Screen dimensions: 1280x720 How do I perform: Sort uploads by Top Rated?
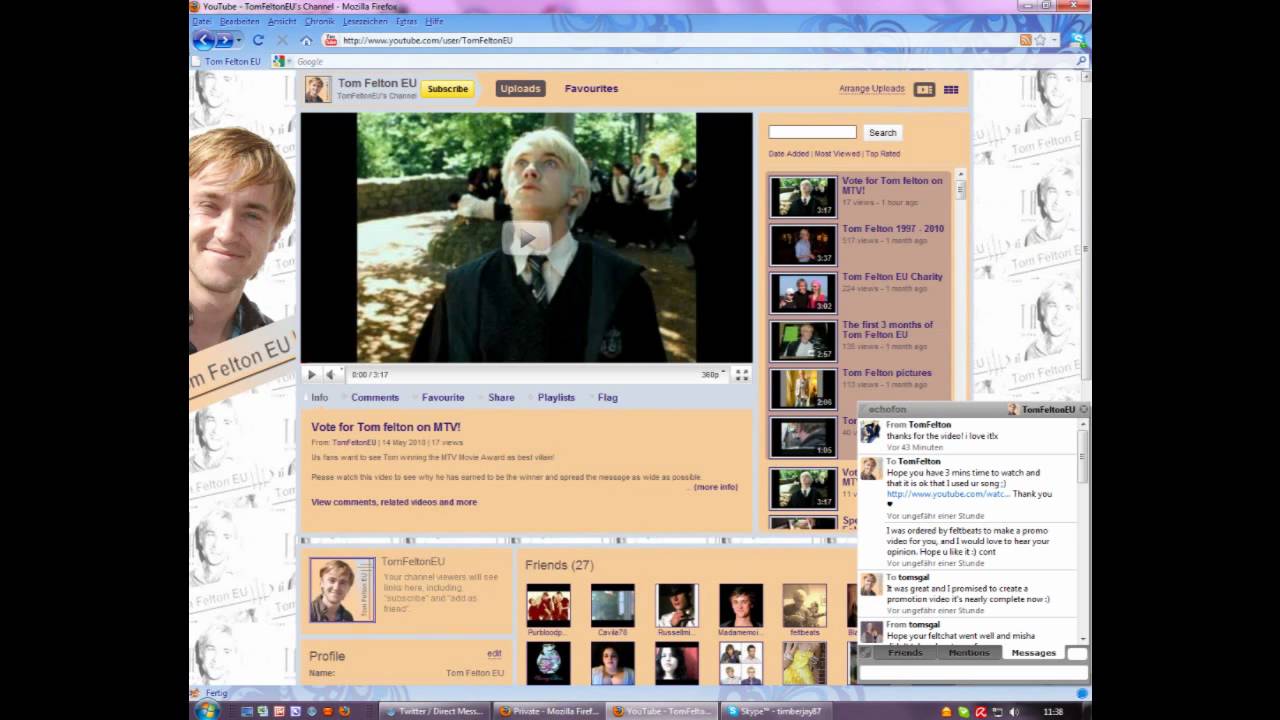click(883, 154)
